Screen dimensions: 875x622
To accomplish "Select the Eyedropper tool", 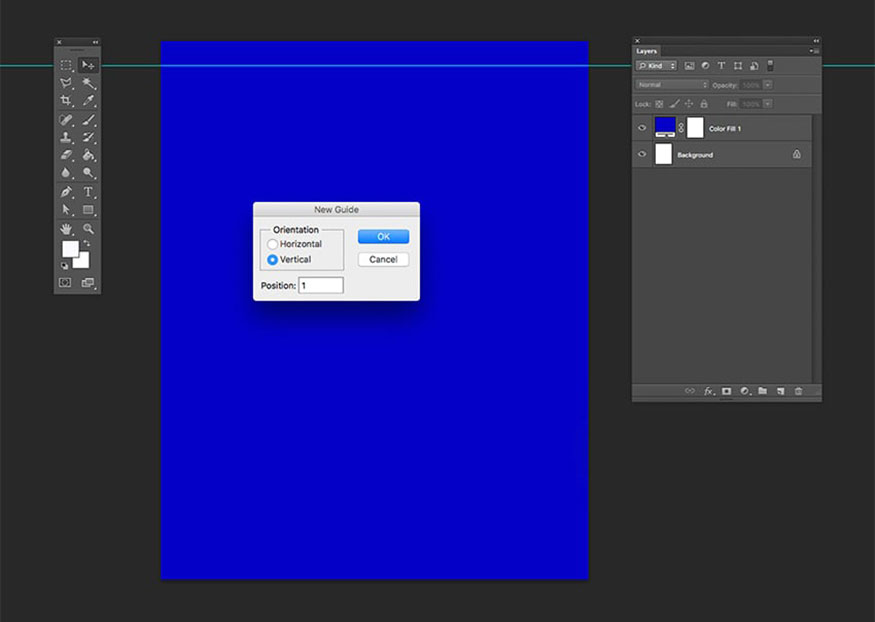I will pyautogui.click(x=88, y=100).
